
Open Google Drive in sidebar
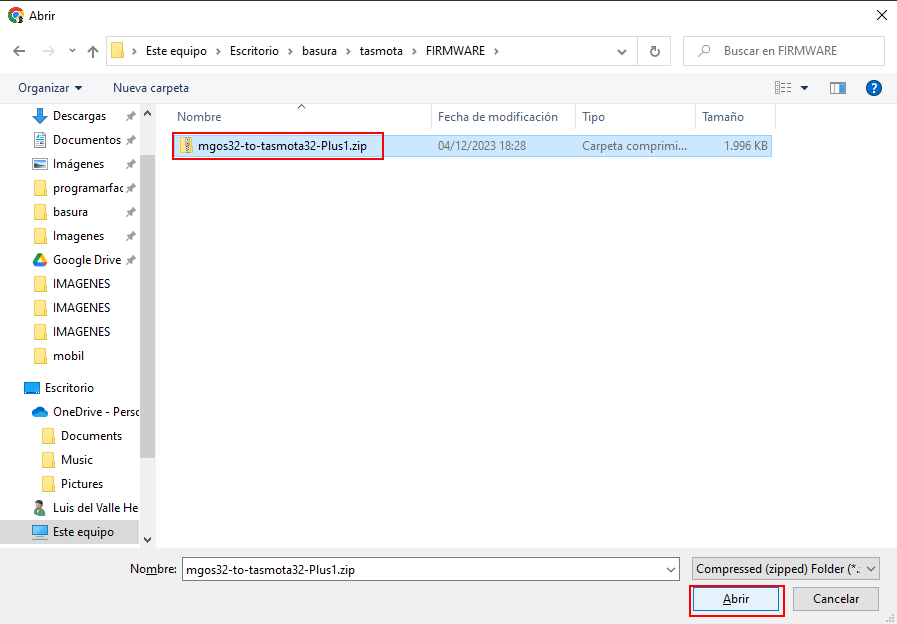point(86,260)
